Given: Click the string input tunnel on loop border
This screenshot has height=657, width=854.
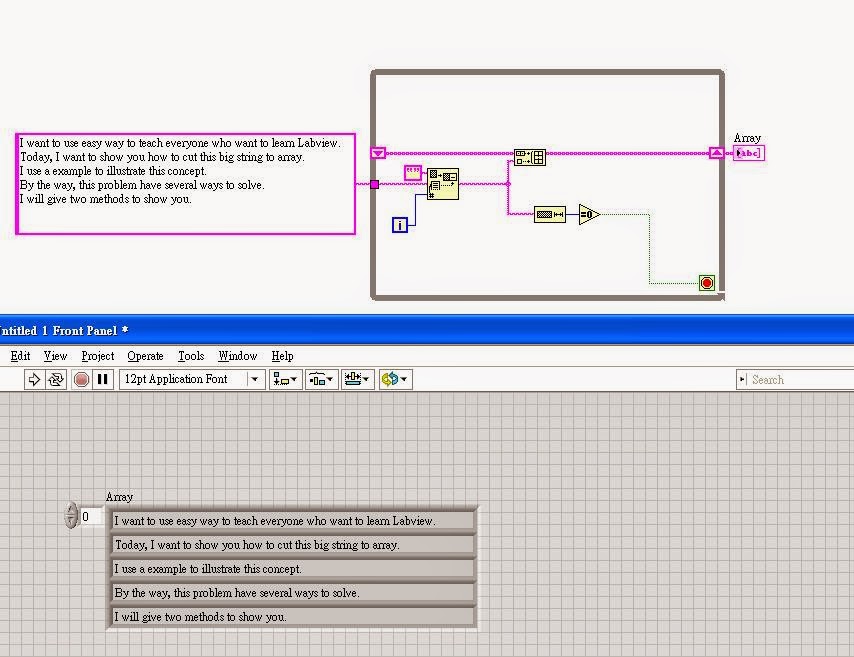Looking at the screenshot, I should (375, 185).
